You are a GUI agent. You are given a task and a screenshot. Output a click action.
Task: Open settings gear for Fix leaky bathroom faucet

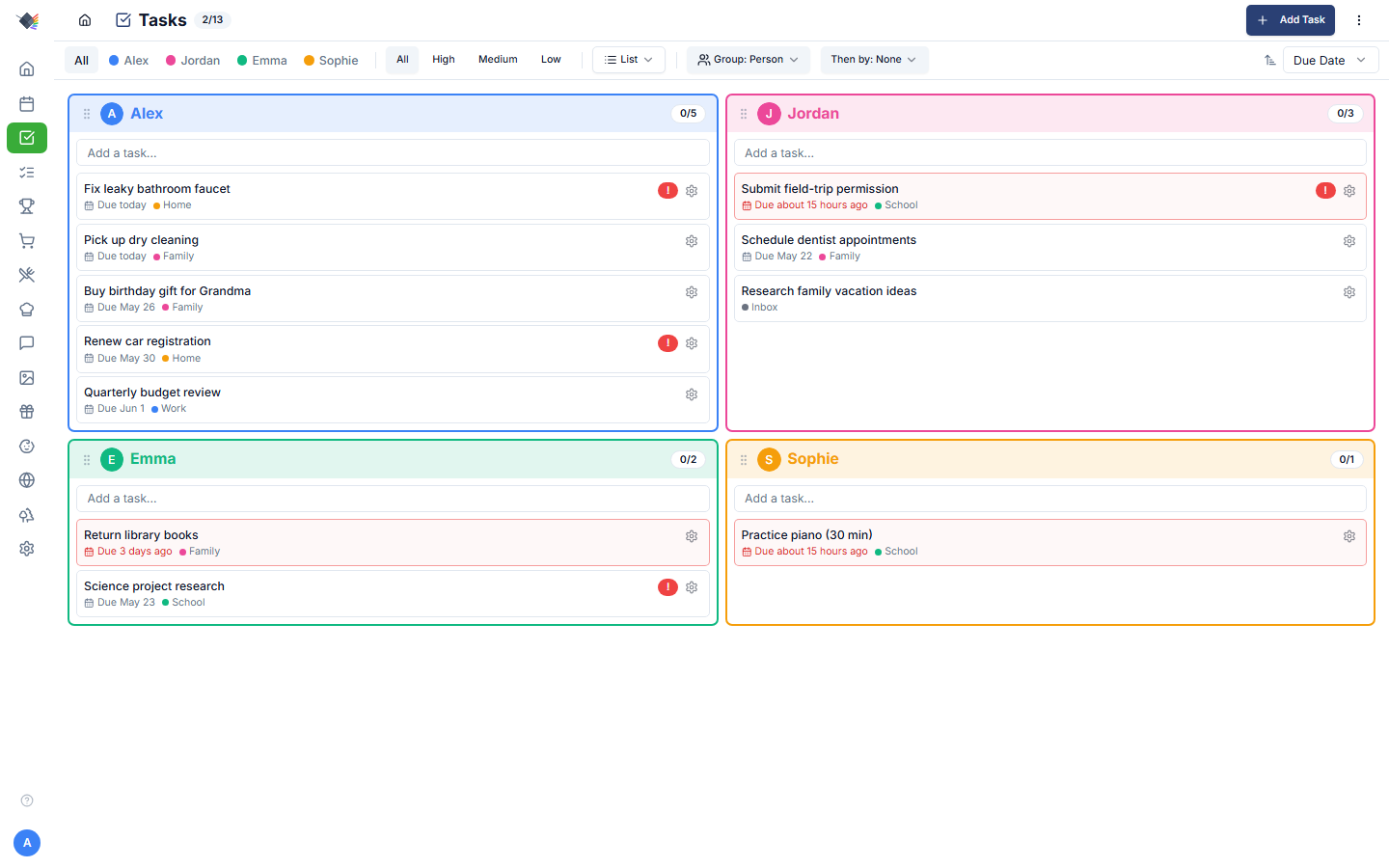692,191
